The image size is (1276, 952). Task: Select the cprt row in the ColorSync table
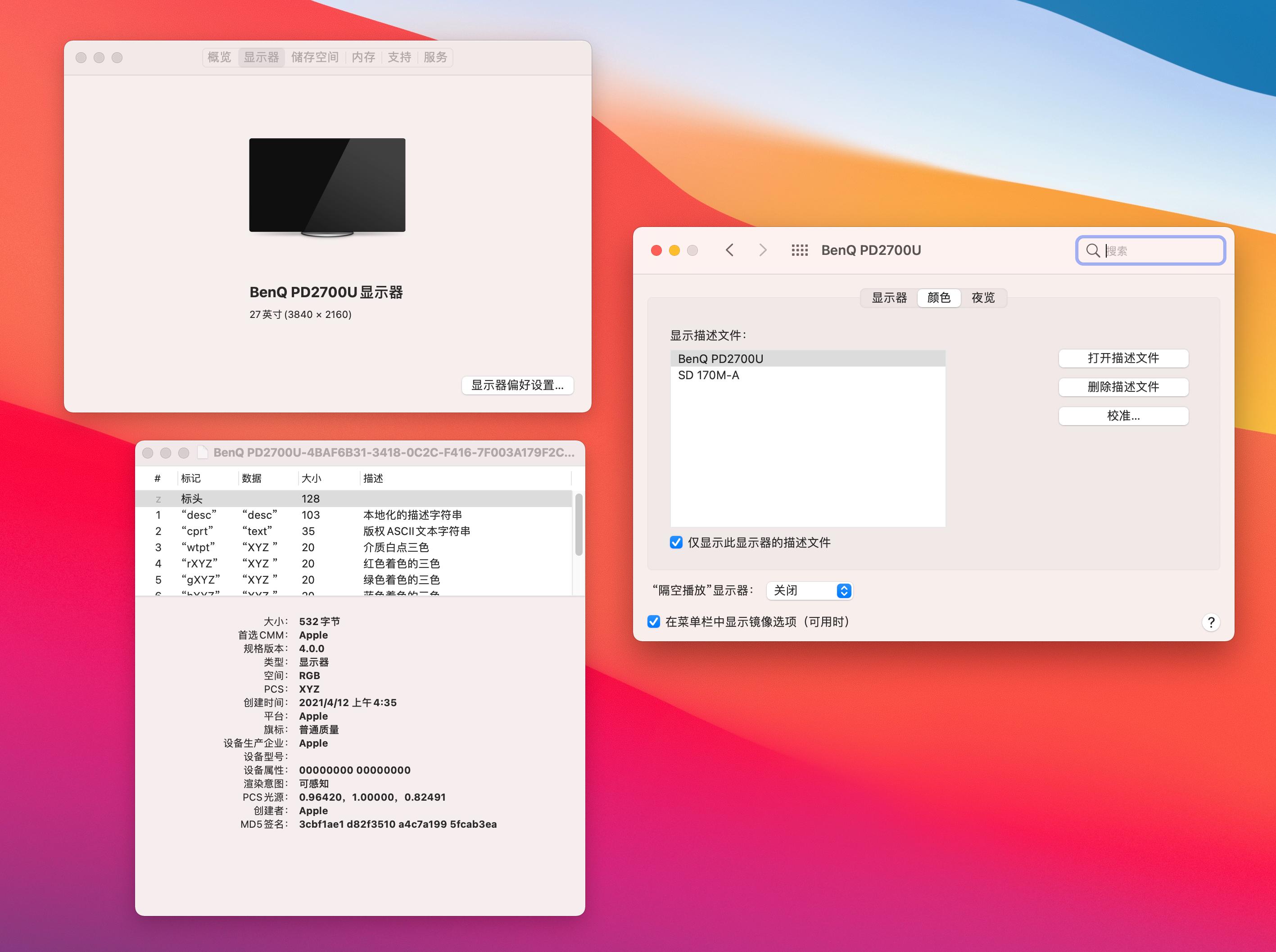(x=259, y=531)
